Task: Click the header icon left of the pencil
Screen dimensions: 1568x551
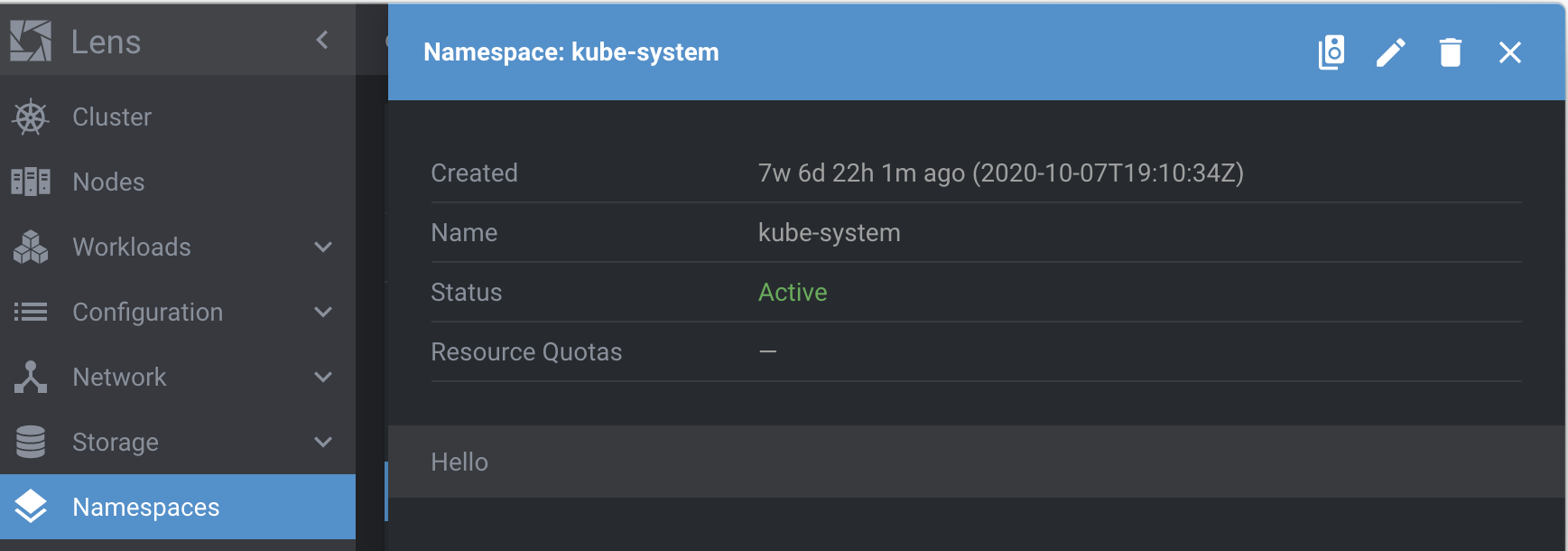Action: click(x=1331, y=52)
